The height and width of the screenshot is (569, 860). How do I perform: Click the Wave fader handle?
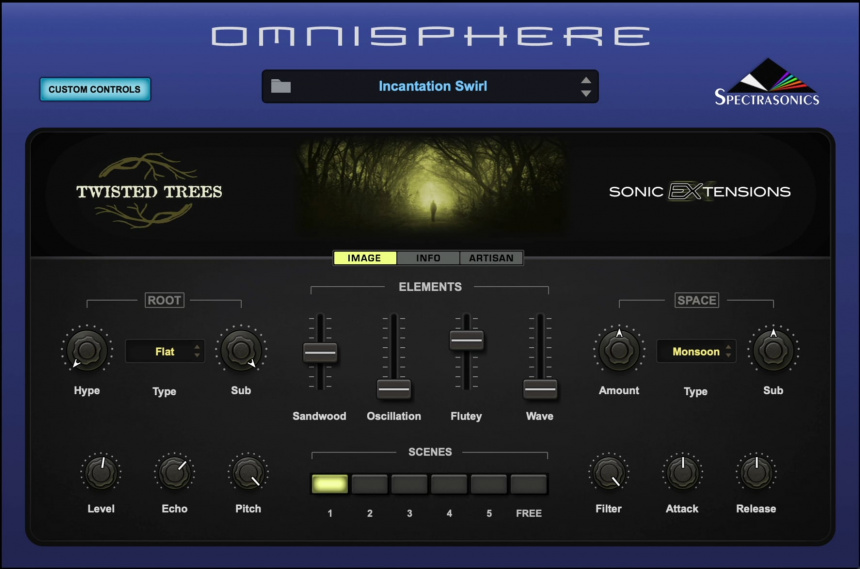click(540, 389)
